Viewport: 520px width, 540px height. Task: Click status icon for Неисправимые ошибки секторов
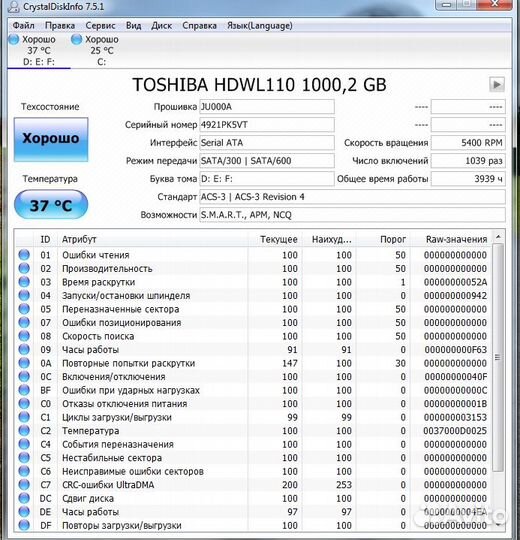24,471
